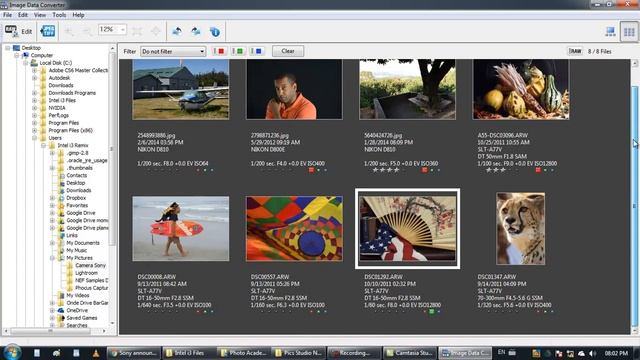This screenshot has height=360, width=640.
Task: Select the Google Drive folder
Action: 80,213
